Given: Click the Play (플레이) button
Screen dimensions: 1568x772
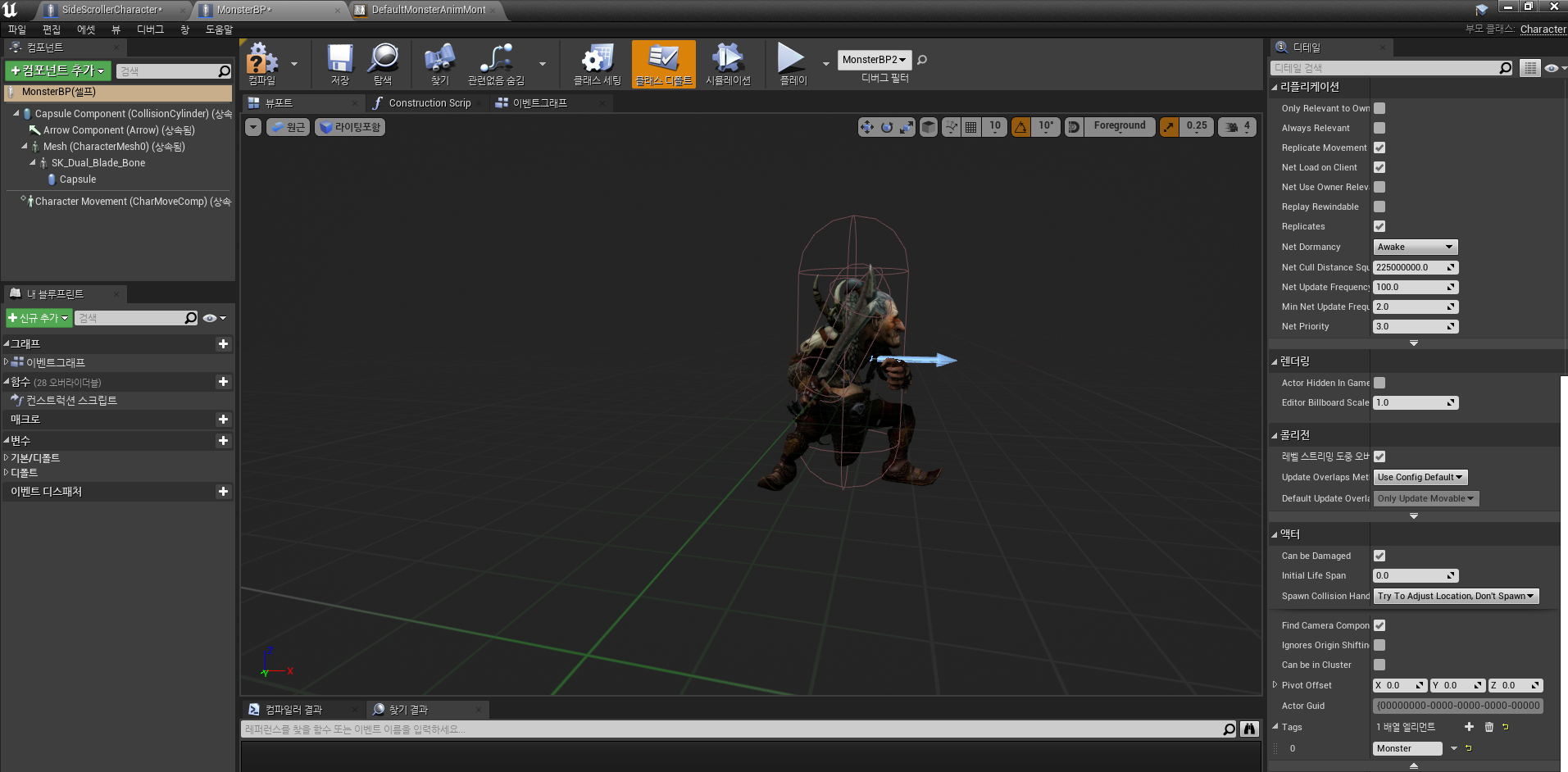Looking at the screenshot, I should point(792,63).
